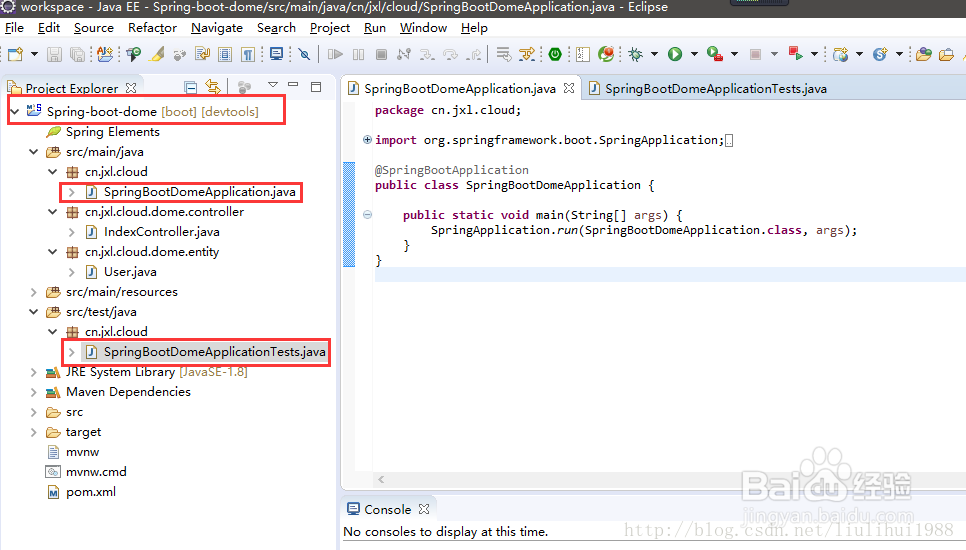Expand folded imports plus marker in editor
The image size is (966, 550).
click(x=367, y=140)
